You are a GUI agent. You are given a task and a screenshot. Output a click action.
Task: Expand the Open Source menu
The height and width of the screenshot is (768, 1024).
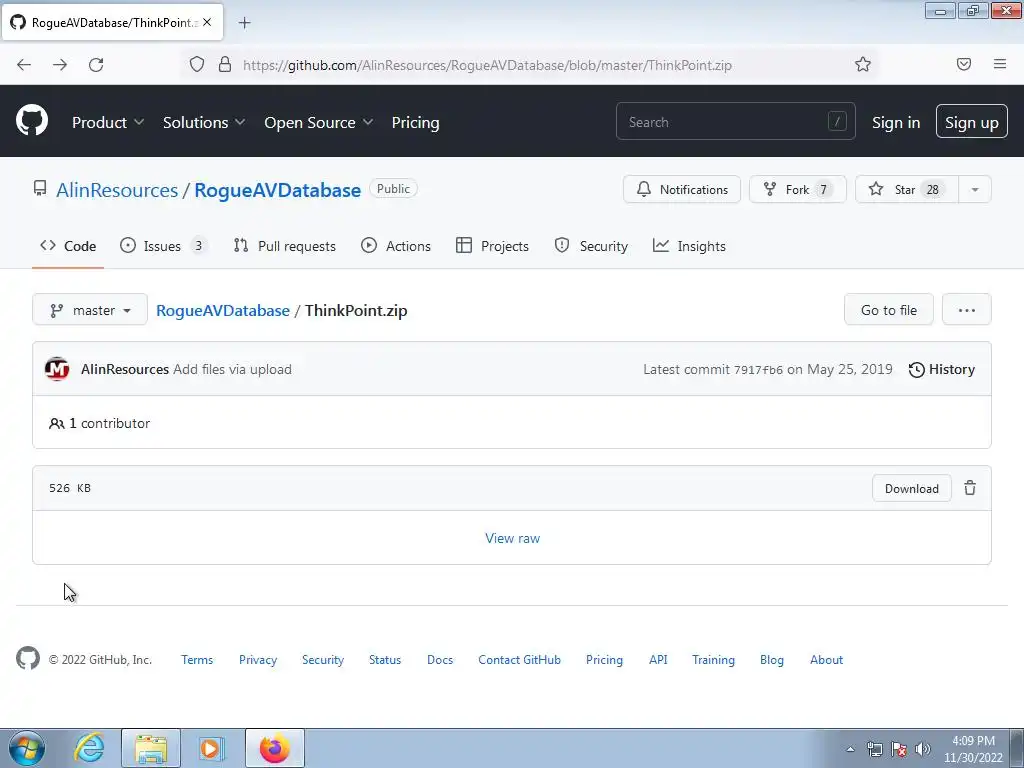[x=319, y=122]
